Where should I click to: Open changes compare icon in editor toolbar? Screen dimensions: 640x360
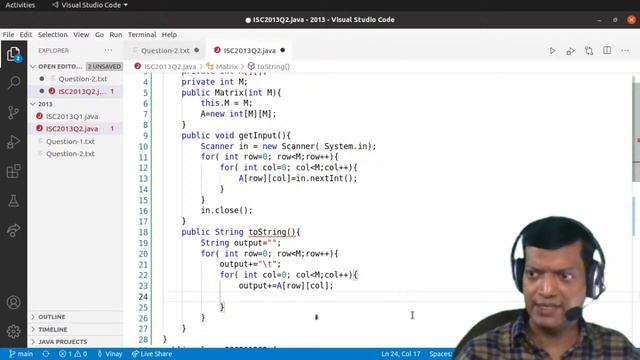[589, 51]
